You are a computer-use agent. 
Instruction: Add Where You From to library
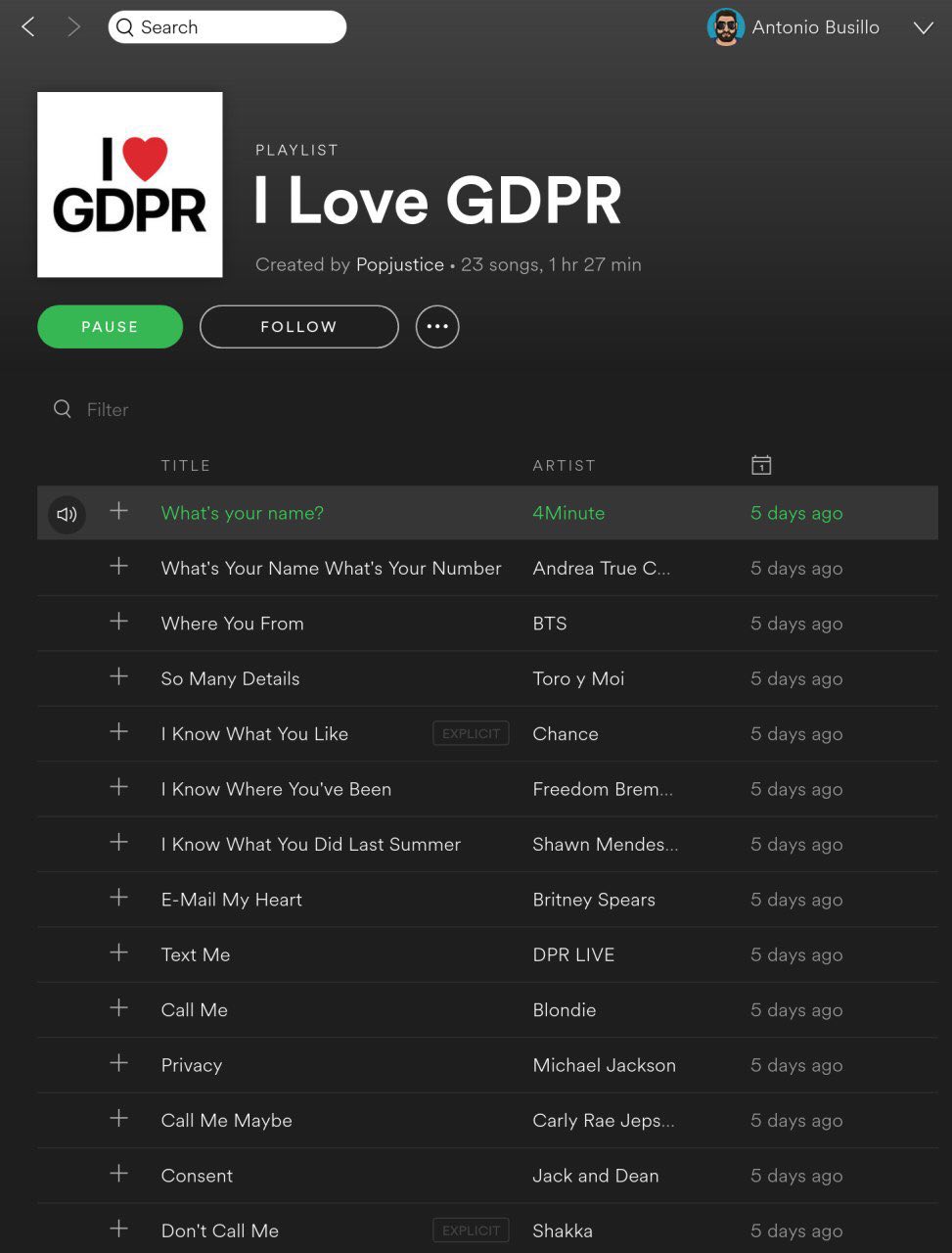(x=118, y=622)
